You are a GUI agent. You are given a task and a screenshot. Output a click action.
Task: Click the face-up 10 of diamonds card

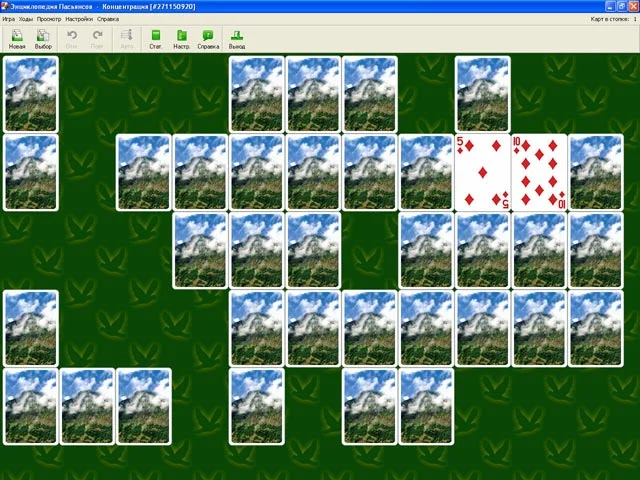tap(539, 172)
